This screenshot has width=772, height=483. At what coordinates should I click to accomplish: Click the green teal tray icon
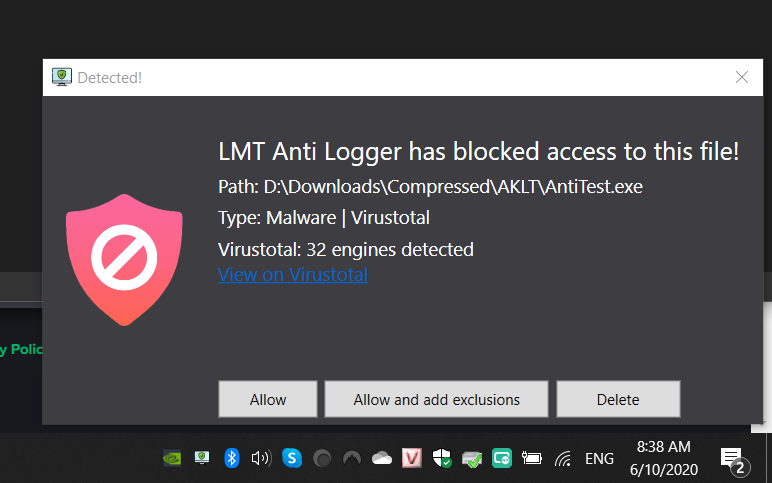click(x=501, y=458)
